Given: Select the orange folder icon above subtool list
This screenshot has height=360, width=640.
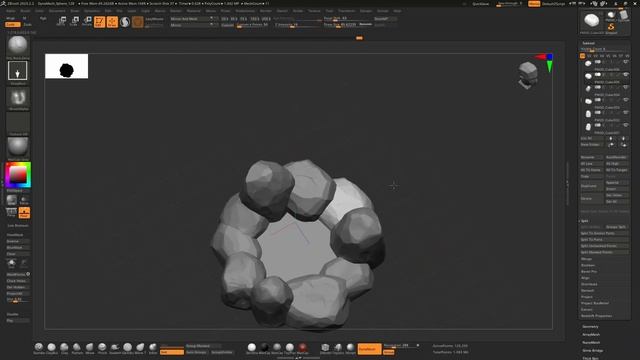Looking at the screenshot, I should point(582,56).
